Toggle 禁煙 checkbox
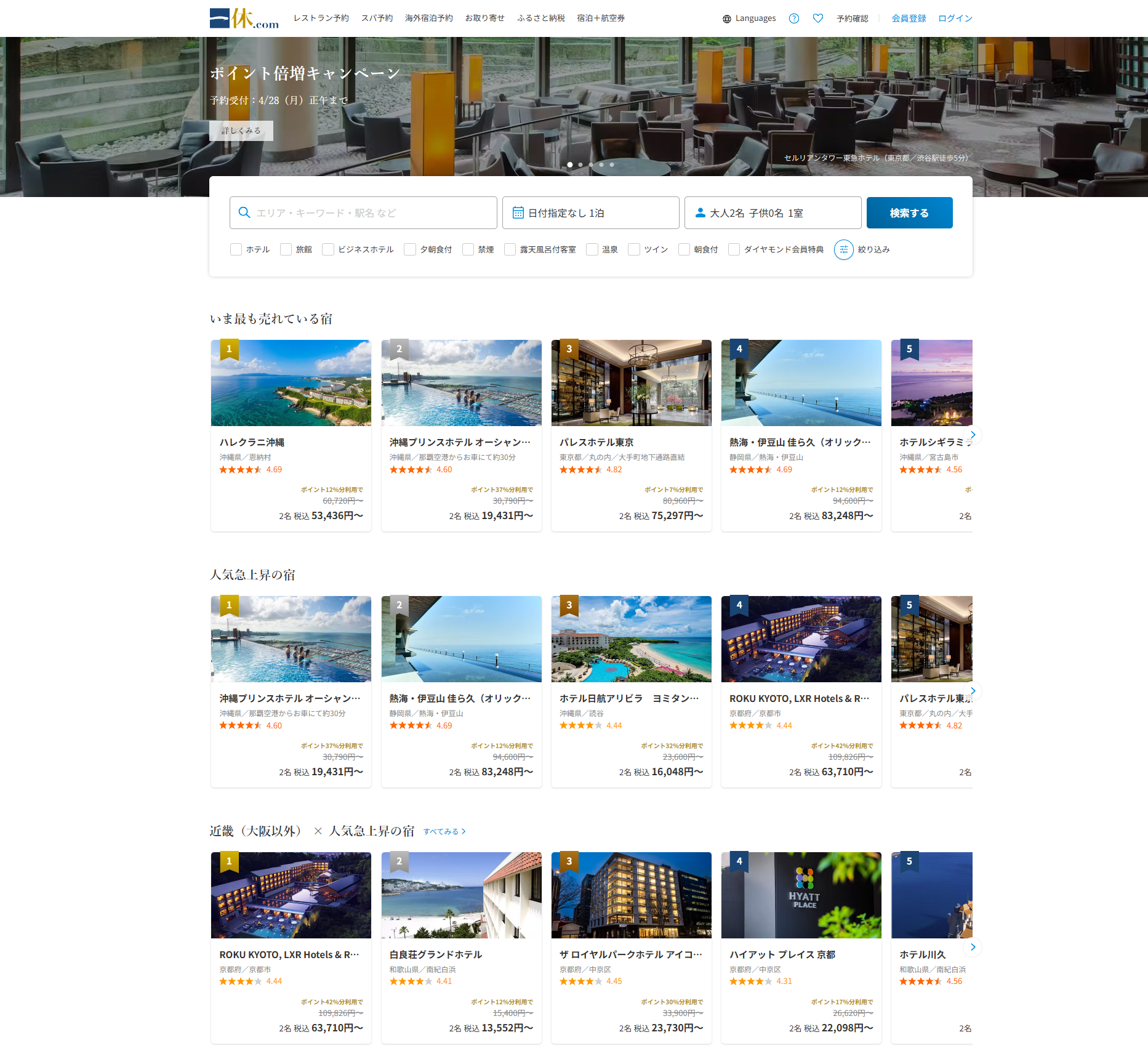This screenshot has height=1056, width=1148. pos(468,249)
